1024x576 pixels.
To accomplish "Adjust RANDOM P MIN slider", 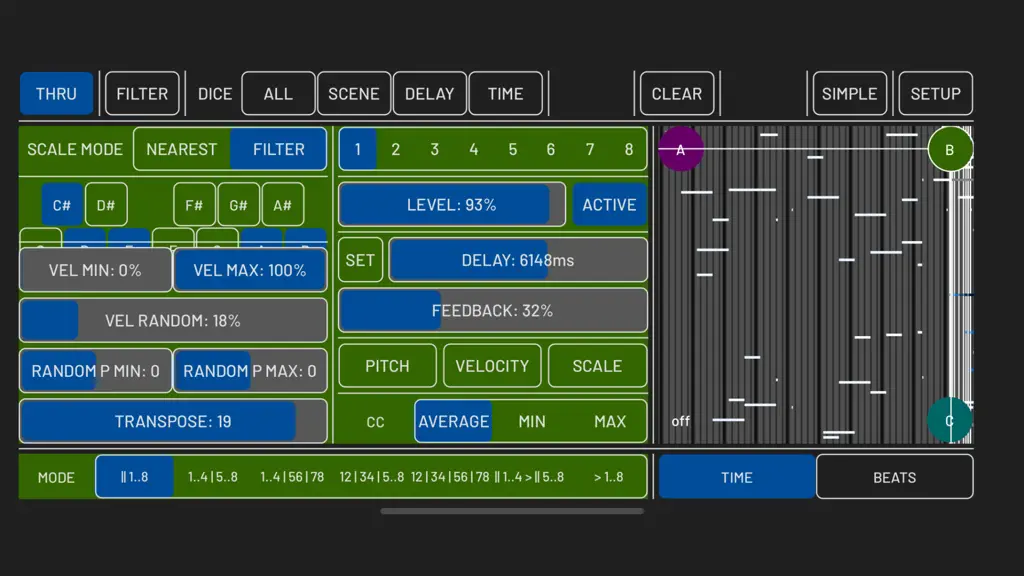I will 95,371.
